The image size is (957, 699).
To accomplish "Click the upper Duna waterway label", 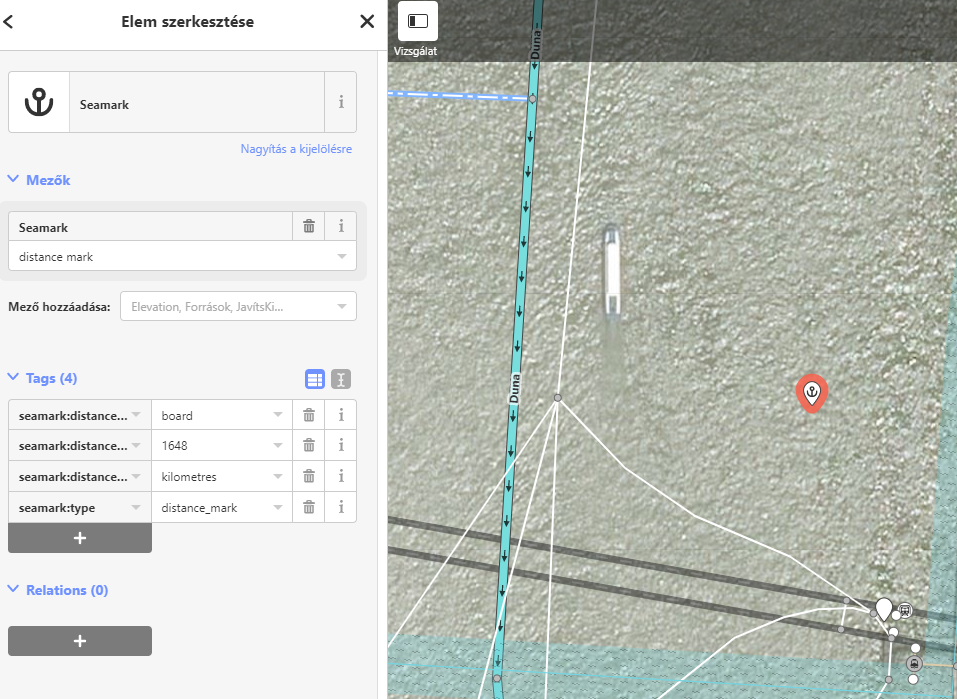I will tap(536, 43).
